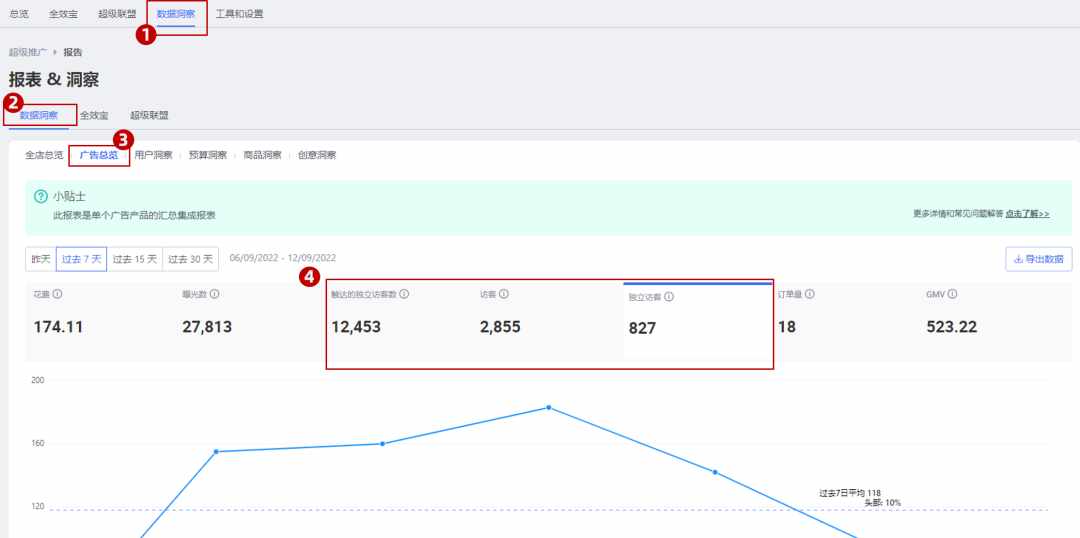Viewport: 1080px width, 538px height.
Task: Select the 昨天 date range button
Action: 41,260
